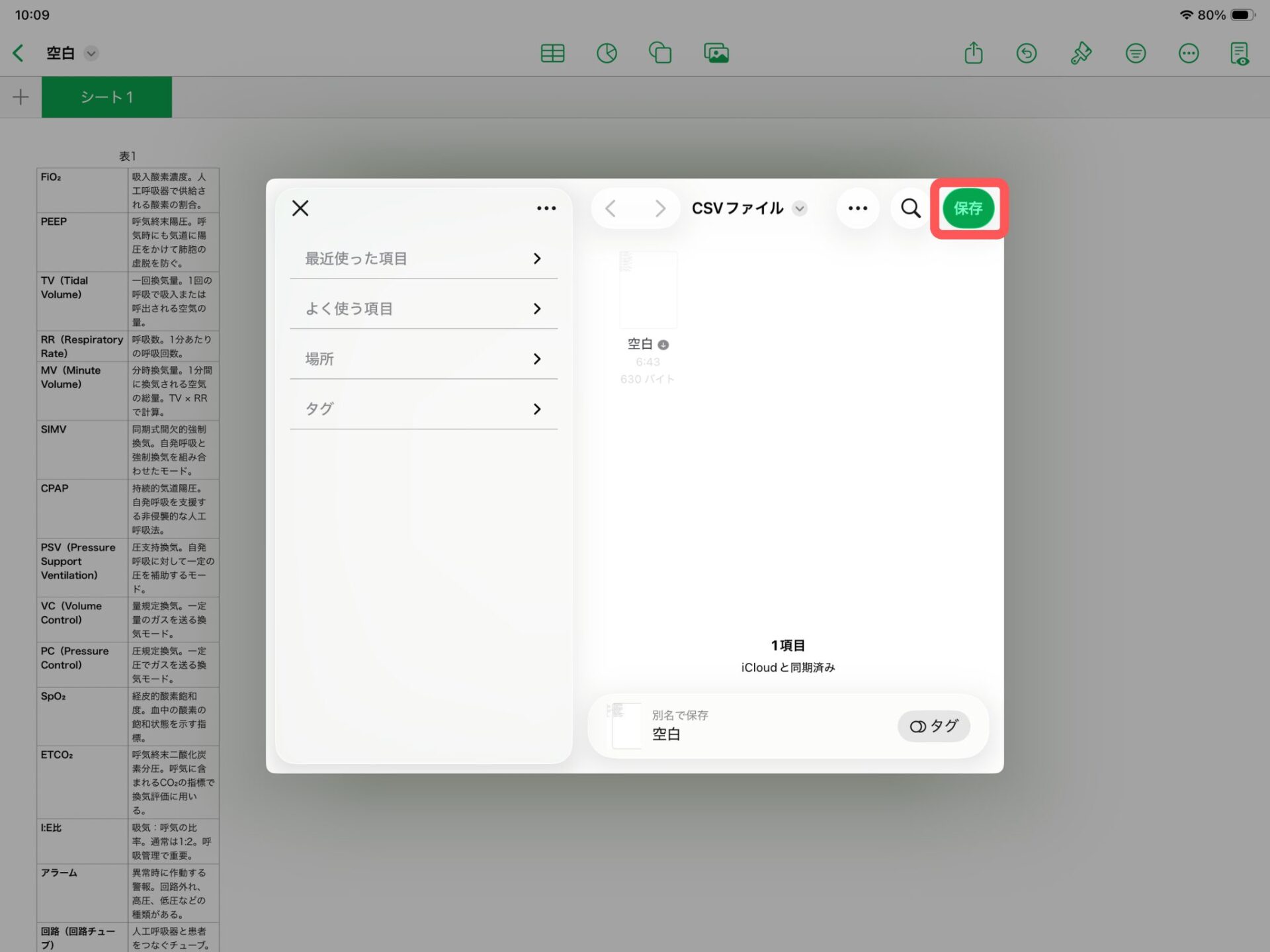Go back with the dialog's left chevron
Image resolution: width=1270 pixels, height=952 pixels.
pyautogui.click(x=611, y=208)
